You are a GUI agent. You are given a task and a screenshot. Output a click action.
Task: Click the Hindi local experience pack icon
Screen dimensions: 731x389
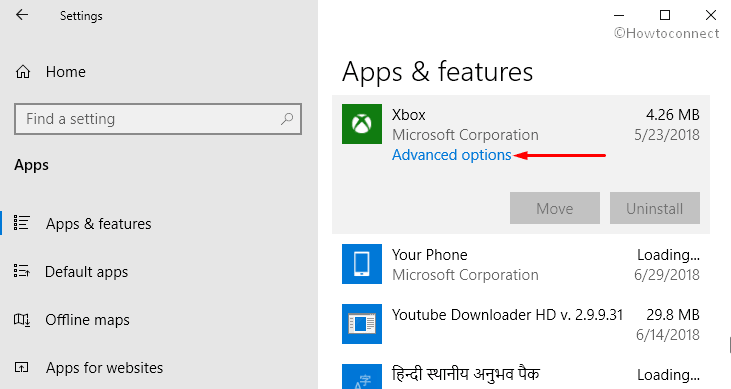click(362, 377)
